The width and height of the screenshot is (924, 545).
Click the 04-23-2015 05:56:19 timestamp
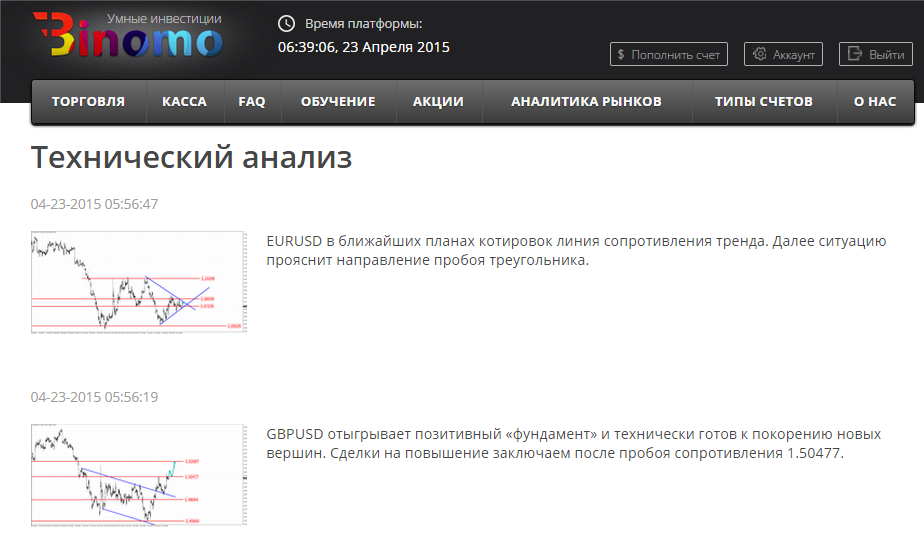94,397
